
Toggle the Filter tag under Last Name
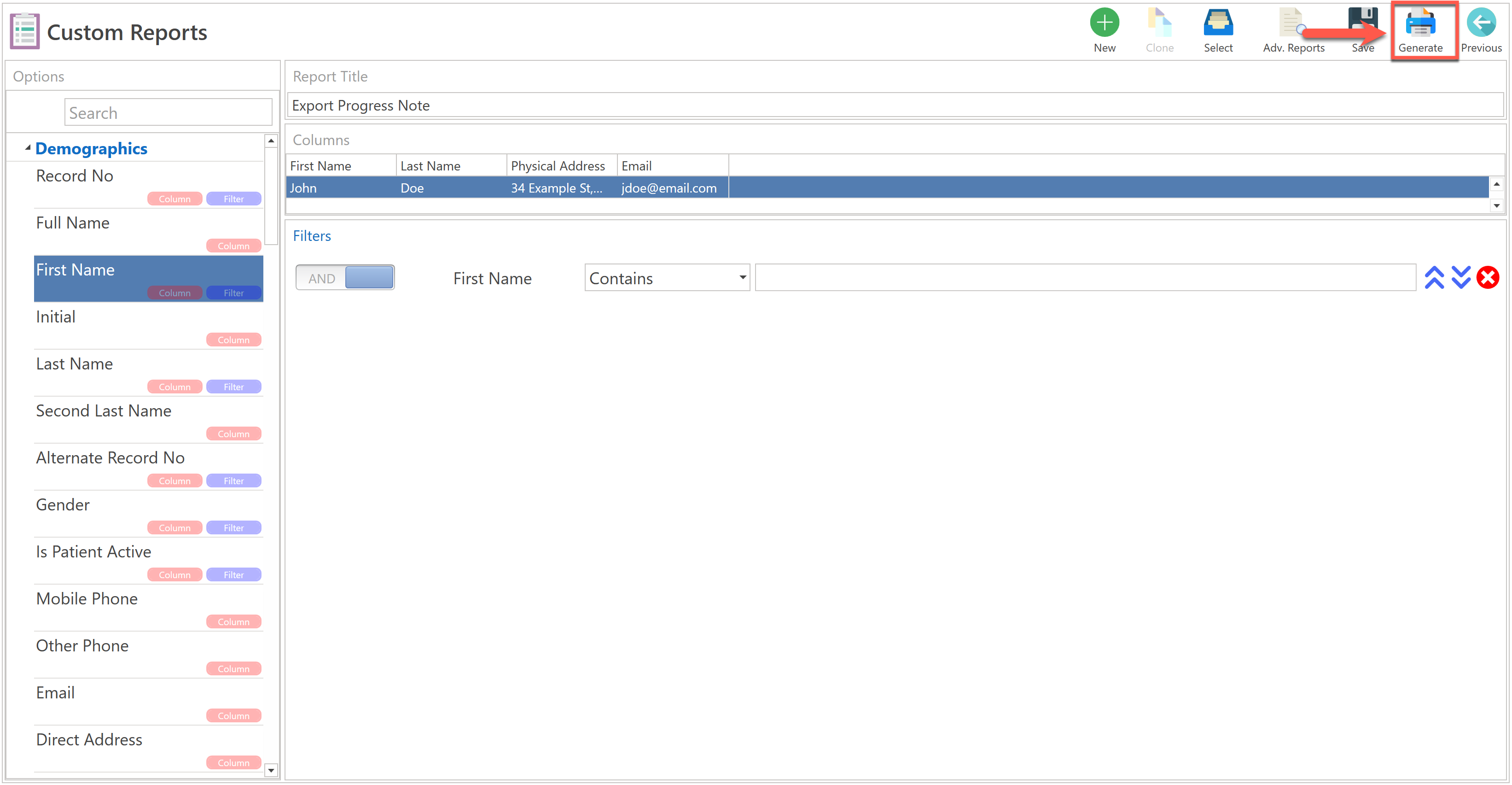(x=233, y=387)
